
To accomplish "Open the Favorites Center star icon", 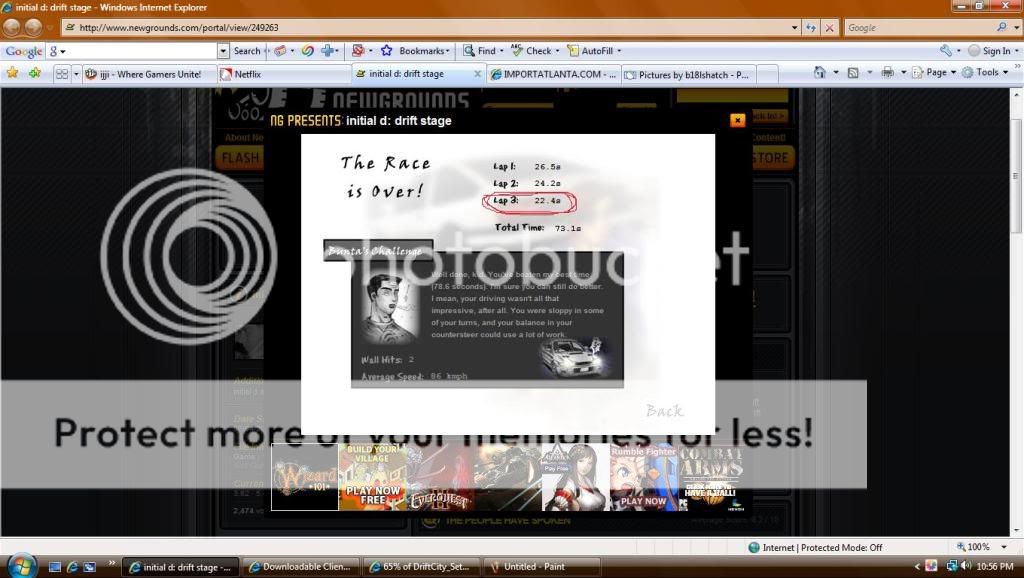I will [12, 73].
